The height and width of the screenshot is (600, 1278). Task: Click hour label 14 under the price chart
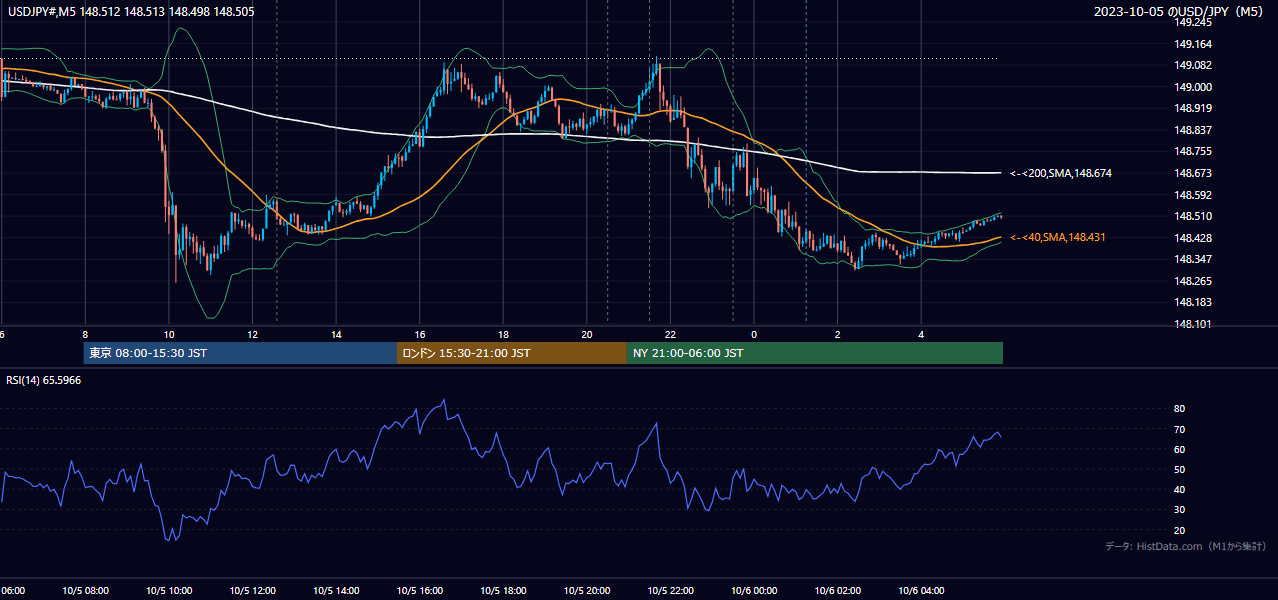coord(336,334)
